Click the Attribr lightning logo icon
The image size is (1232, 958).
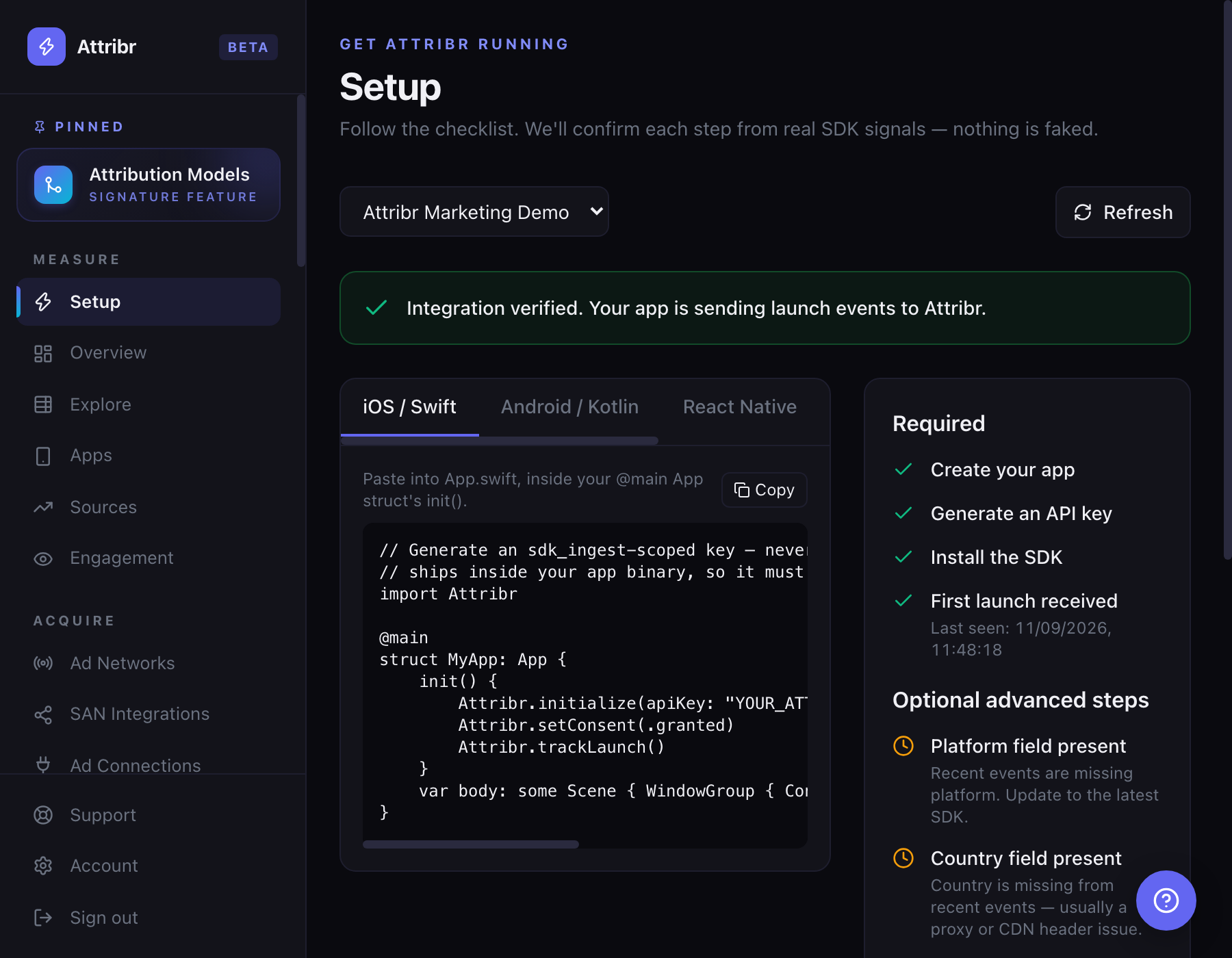click(x=47, y=47)
